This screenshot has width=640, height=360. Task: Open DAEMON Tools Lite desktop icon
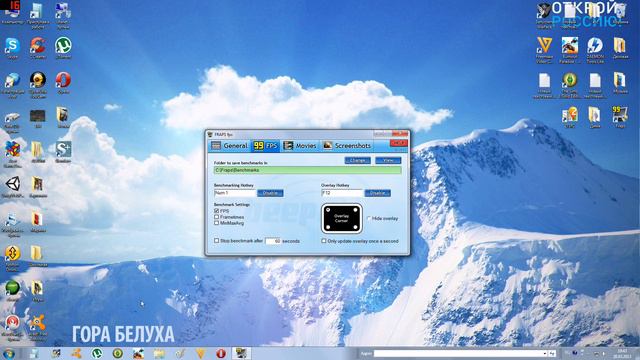[595, 46]
